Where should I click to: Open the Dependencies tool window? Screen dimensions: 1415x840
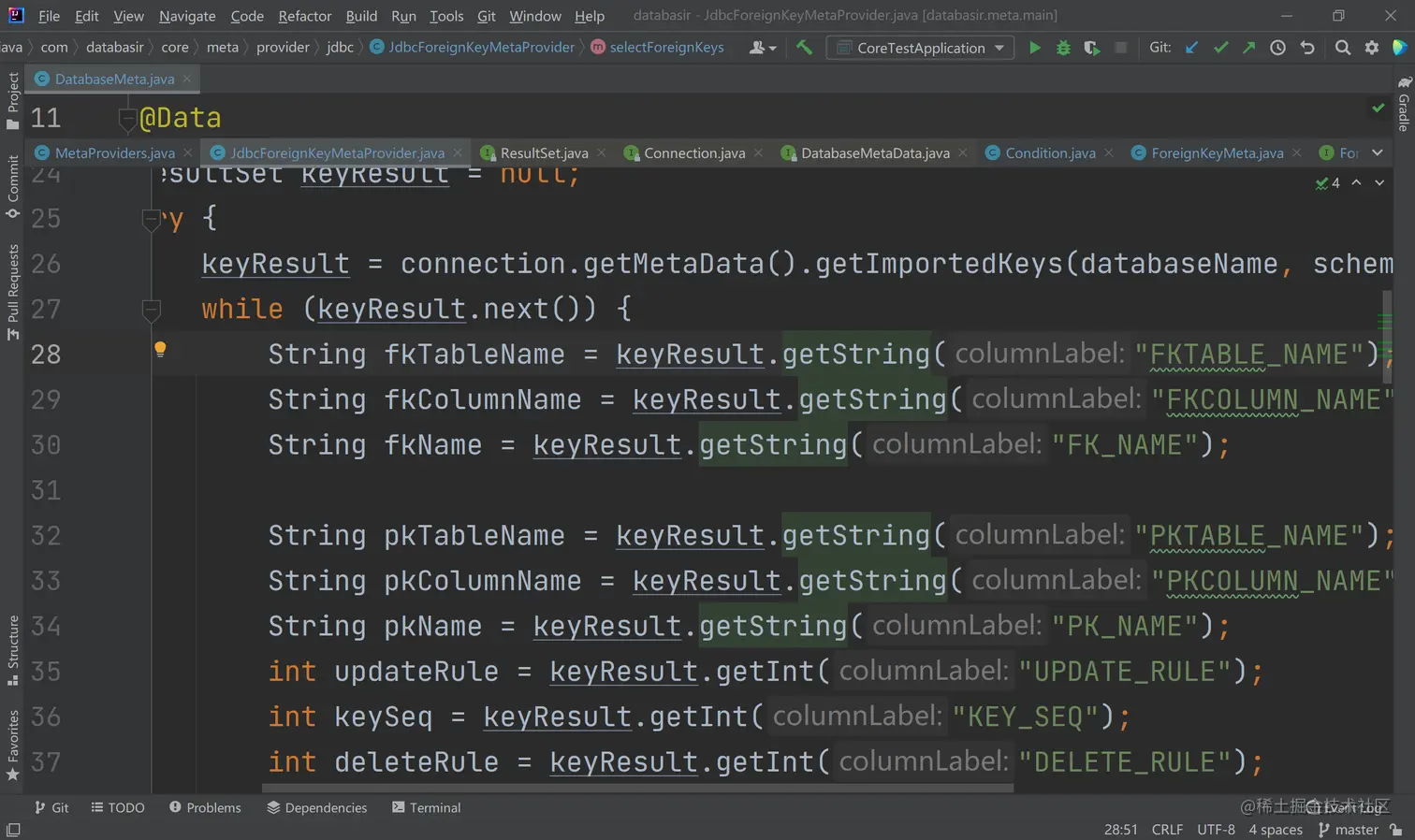pyautogui.click(x=316, y=807)
